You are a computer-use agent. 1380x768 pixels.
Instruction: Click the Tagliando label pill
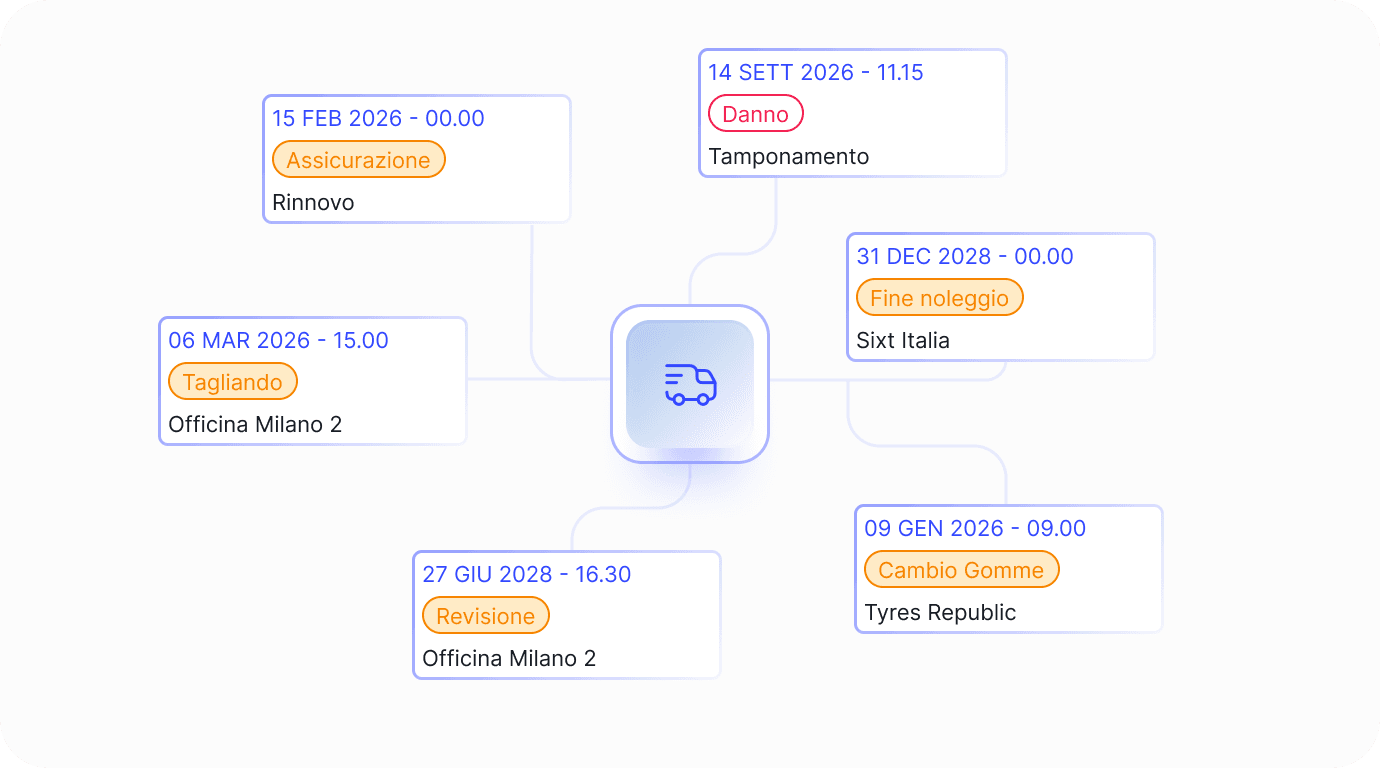[233, 382]
